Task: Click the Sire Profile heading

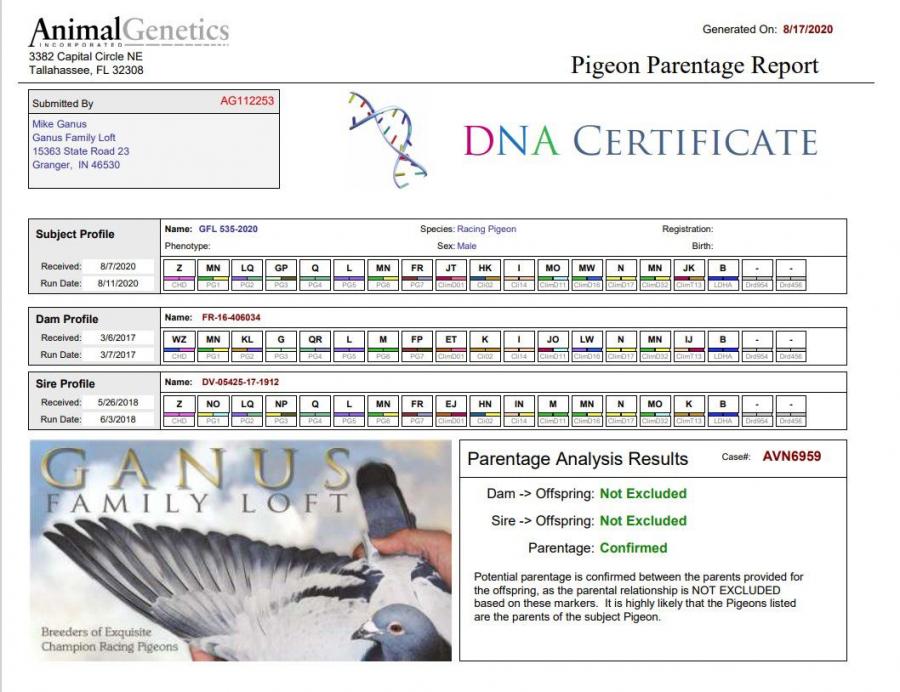Action: click(65, 384)
